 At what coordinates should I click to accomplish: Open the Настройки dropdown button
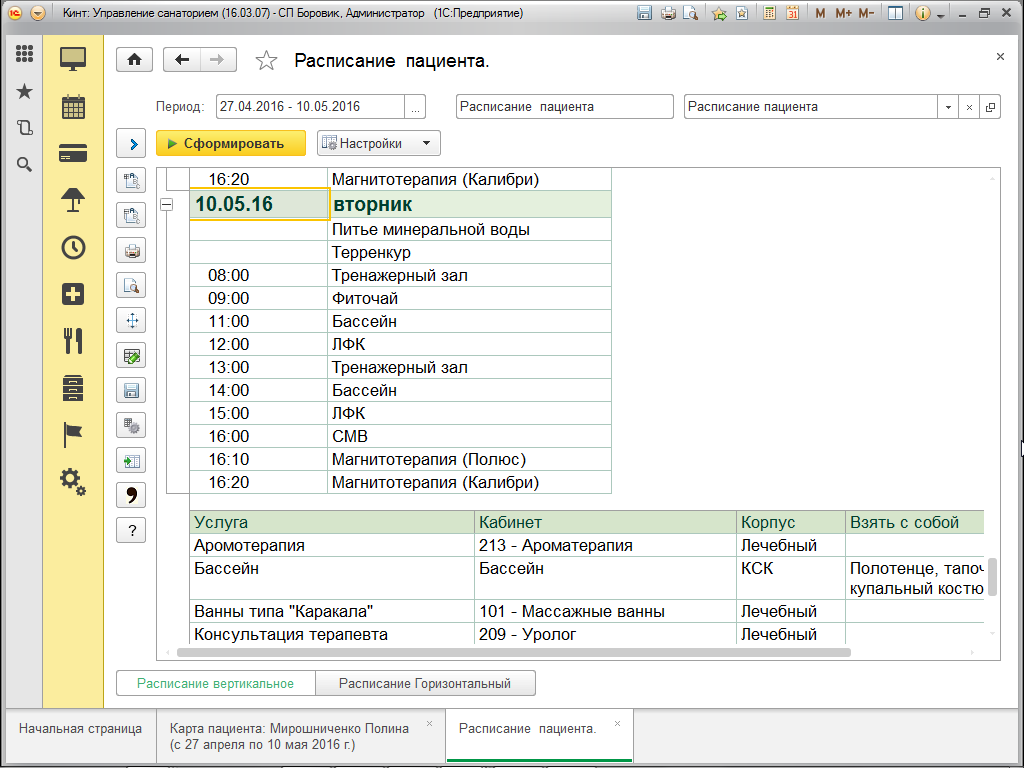tap(379, 144)
